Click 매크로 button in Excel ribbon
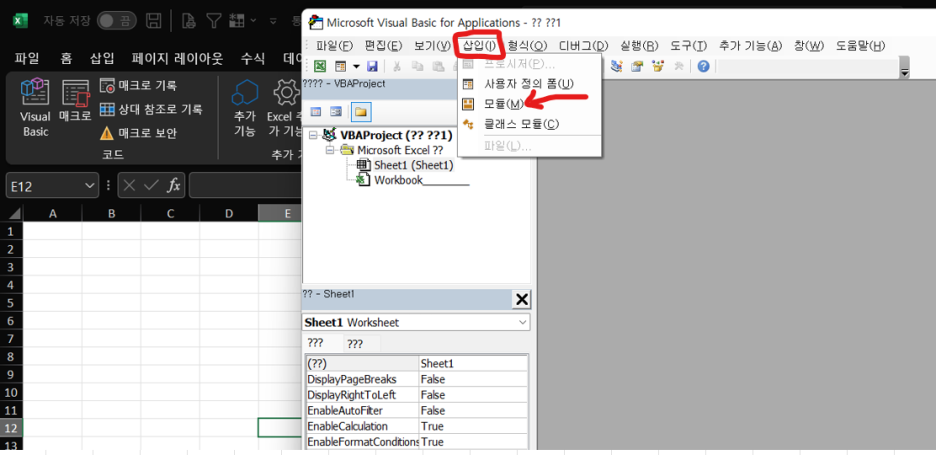The height and width of the screenshot is (455, 936). pyautogui.click(x=75, y=102)
